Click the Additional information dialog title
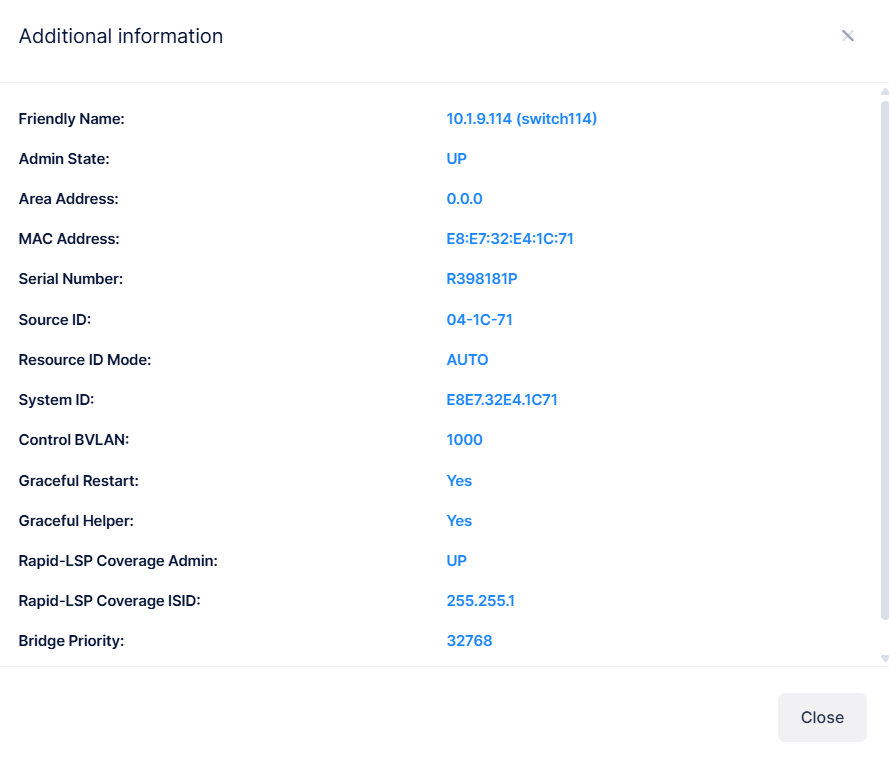This screenshot has height=765, width=889. coord(121,36)
